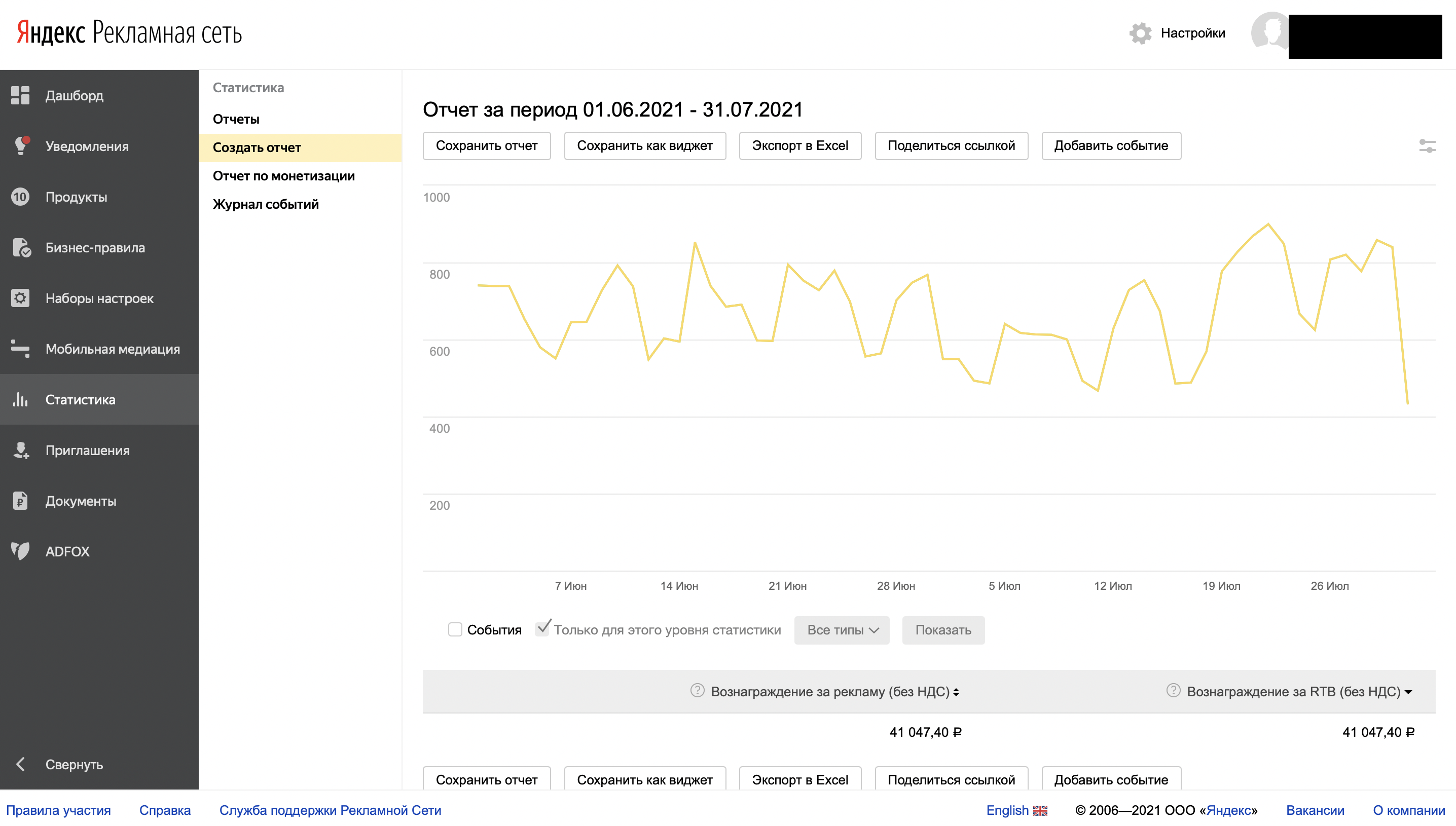
Task: Open О компании footer link
Action: [x=1408, y=810]
